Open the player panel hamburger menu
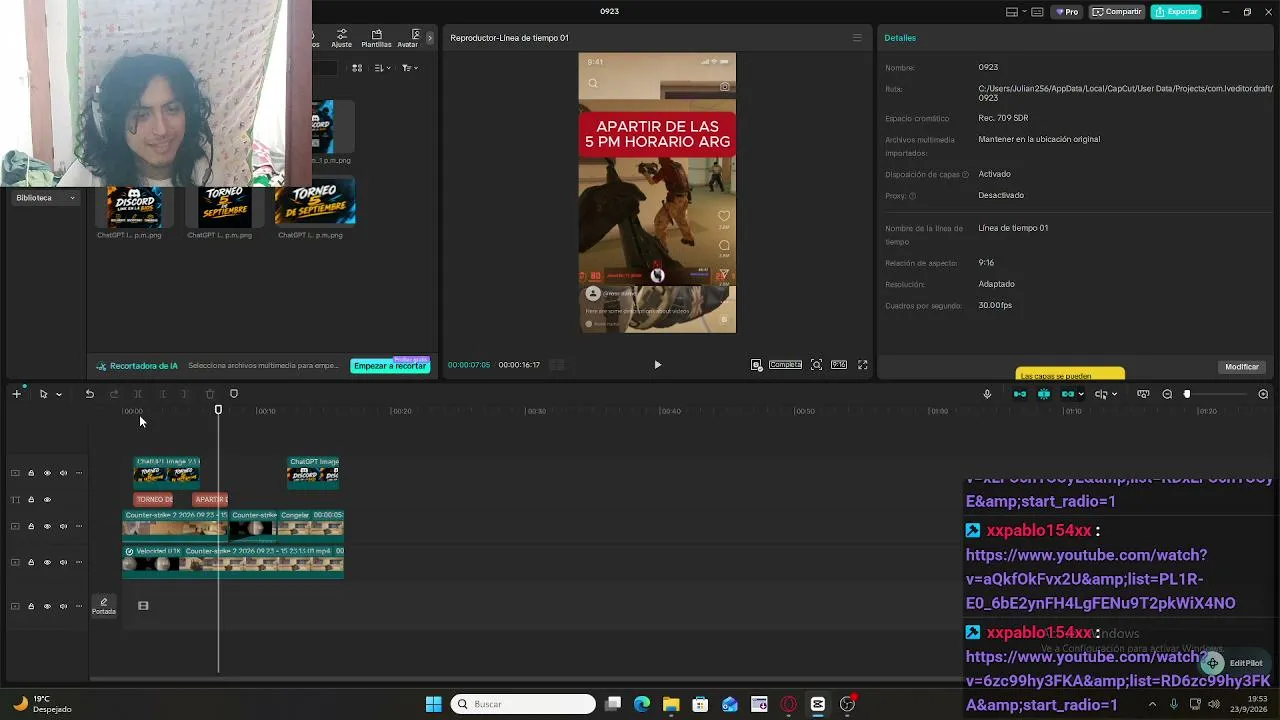1280x720 pixels. click(x=857, y=38)
